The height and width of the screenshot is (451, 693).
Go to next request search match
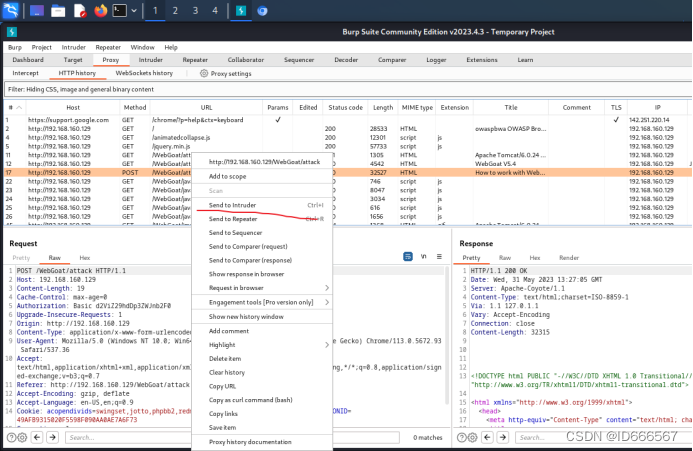click(x=53, y=438)
